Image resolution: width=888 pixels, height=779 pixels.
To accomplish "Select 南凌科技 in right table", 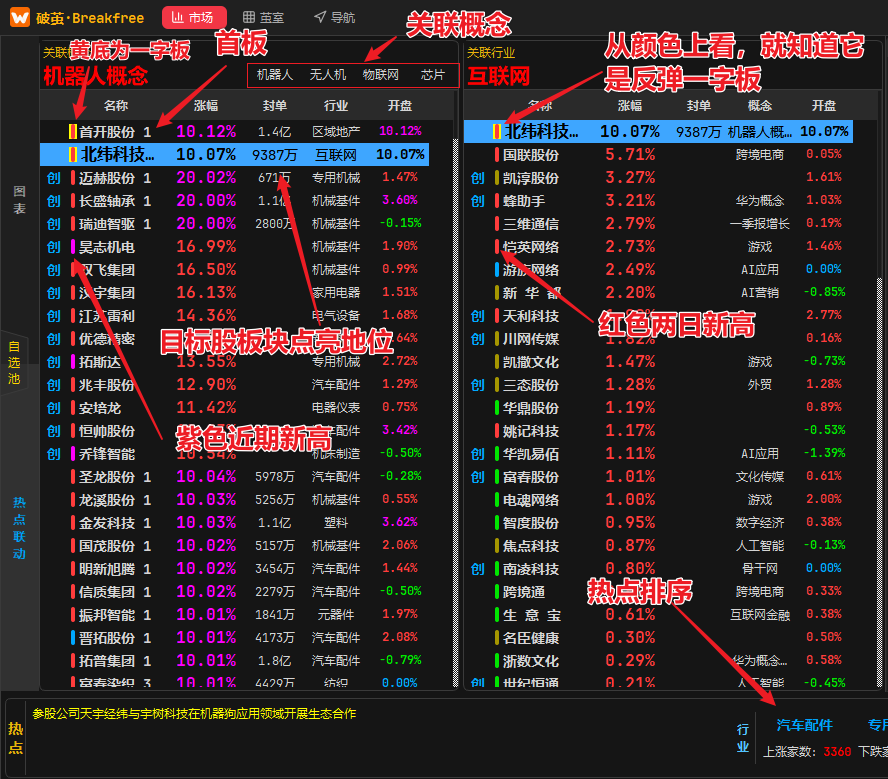I will (x=531, y=569).
